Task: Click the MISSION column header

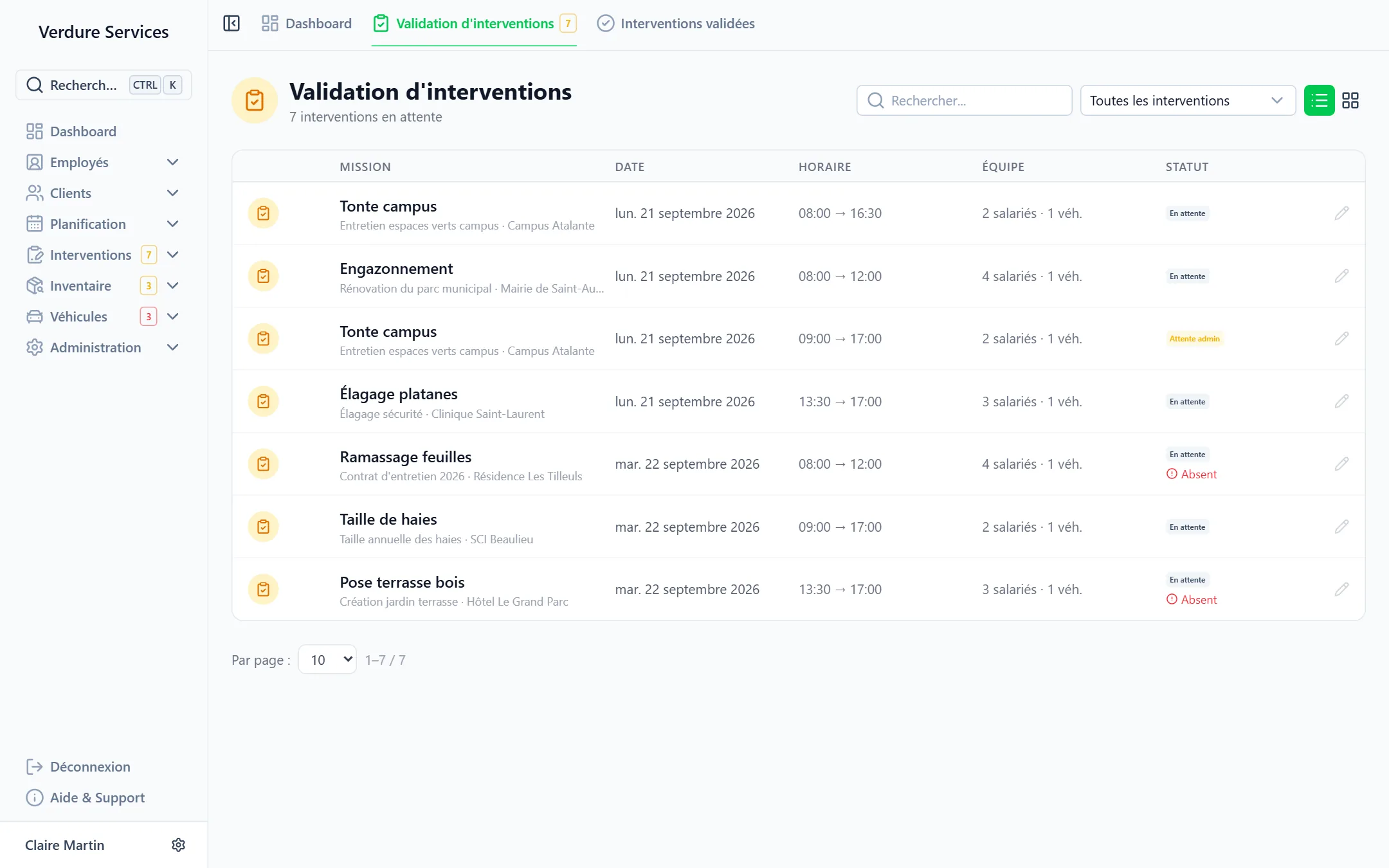Action: [x=365, y=167]
